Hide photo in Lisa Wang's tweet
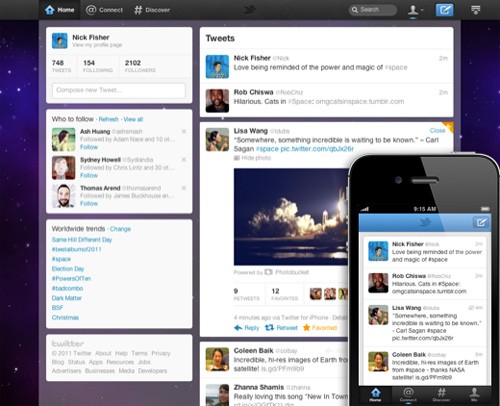 pos(253,158)
